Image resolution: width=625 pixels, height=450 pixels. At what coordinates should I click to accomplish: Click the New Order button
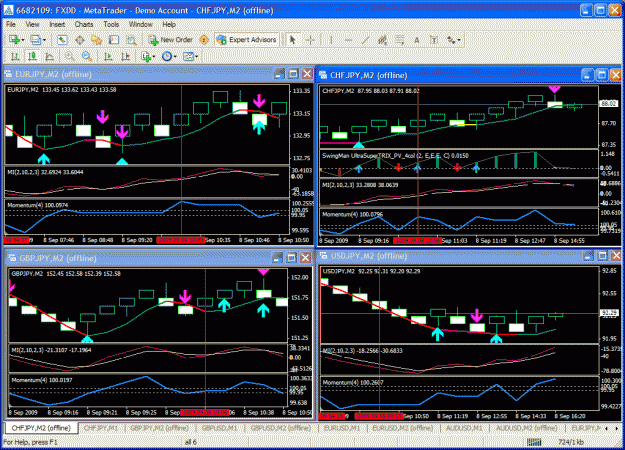click(x=171, y=39)
